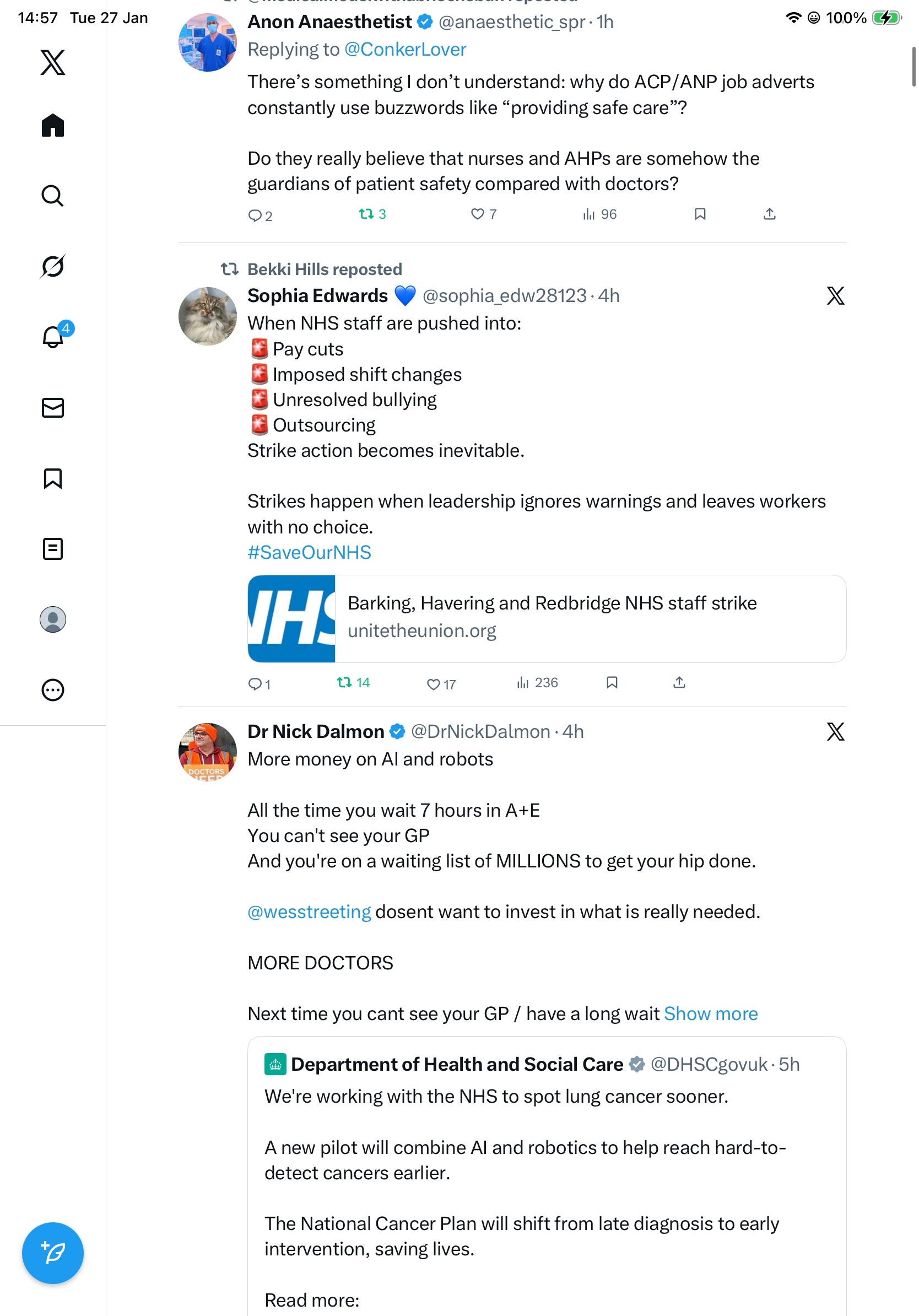This screenshot has width=919, height=1316.
Task: Like Sophia Edwards' post
Action: pos(441,683)
